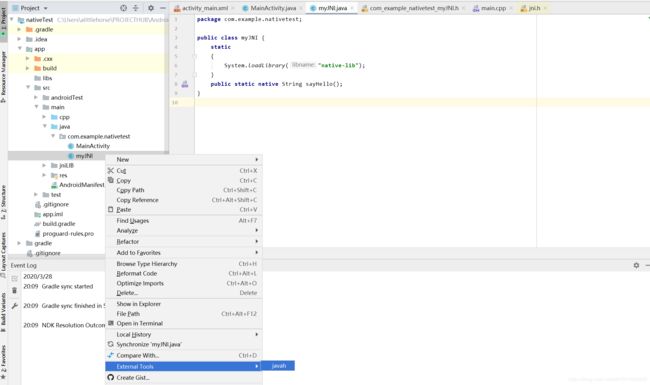Close the myJNI.java tab
The width and height of the screenshot is (650, 385).
pyautogui.click(x=352, y=8)
